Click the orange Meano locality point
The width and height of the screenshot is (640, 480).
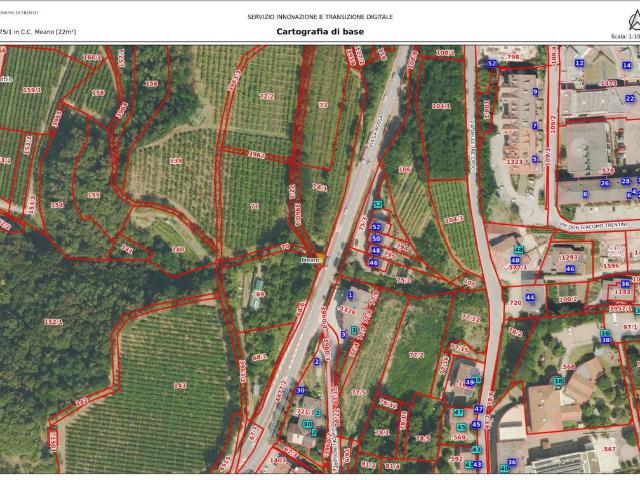tap(320, 259)
